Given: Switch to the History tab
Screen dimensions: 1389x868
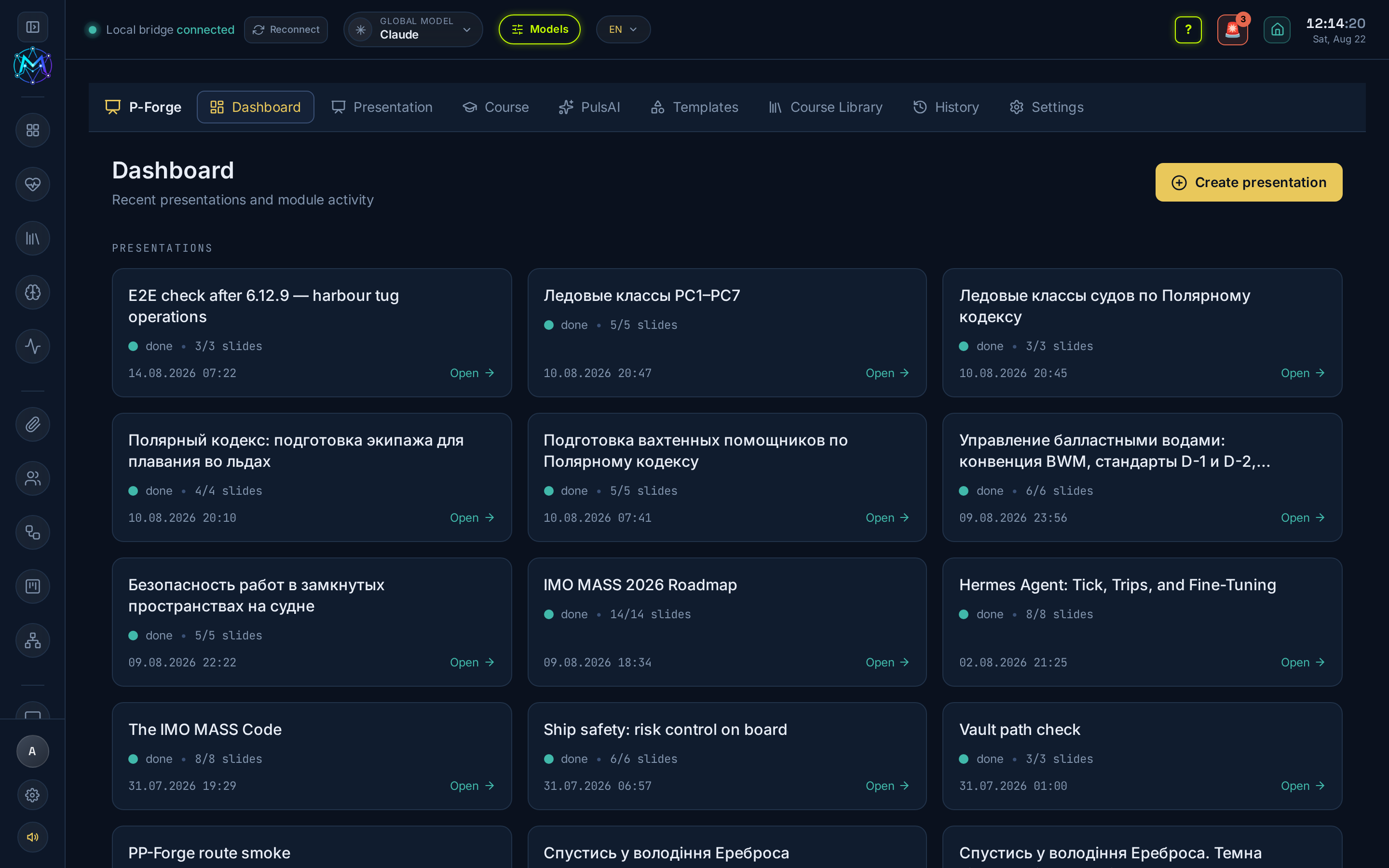Looking at the screenshot, I should [x=946, y=107].
